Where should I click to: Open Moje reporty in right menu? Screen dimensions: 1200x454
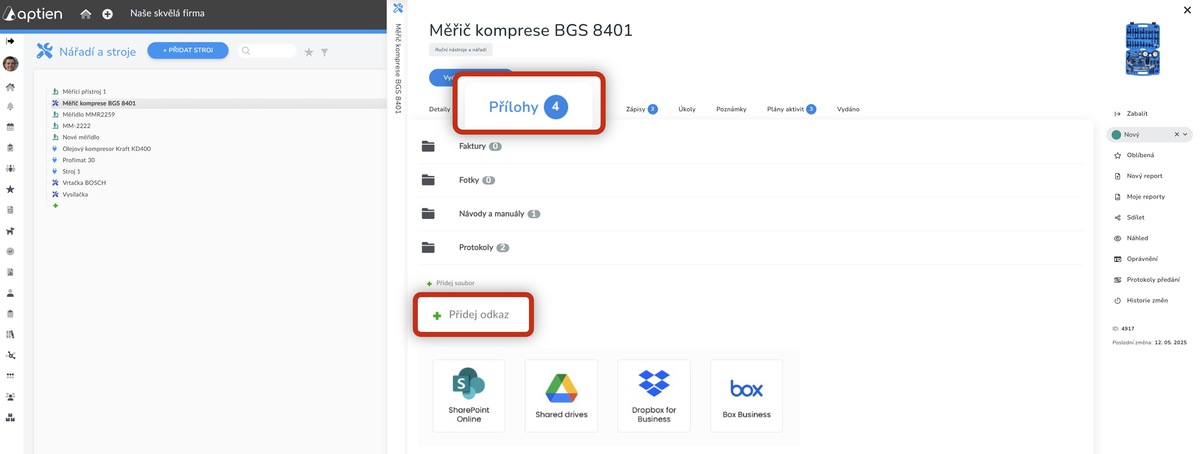pyautogui.click(x=1139, y=197)
